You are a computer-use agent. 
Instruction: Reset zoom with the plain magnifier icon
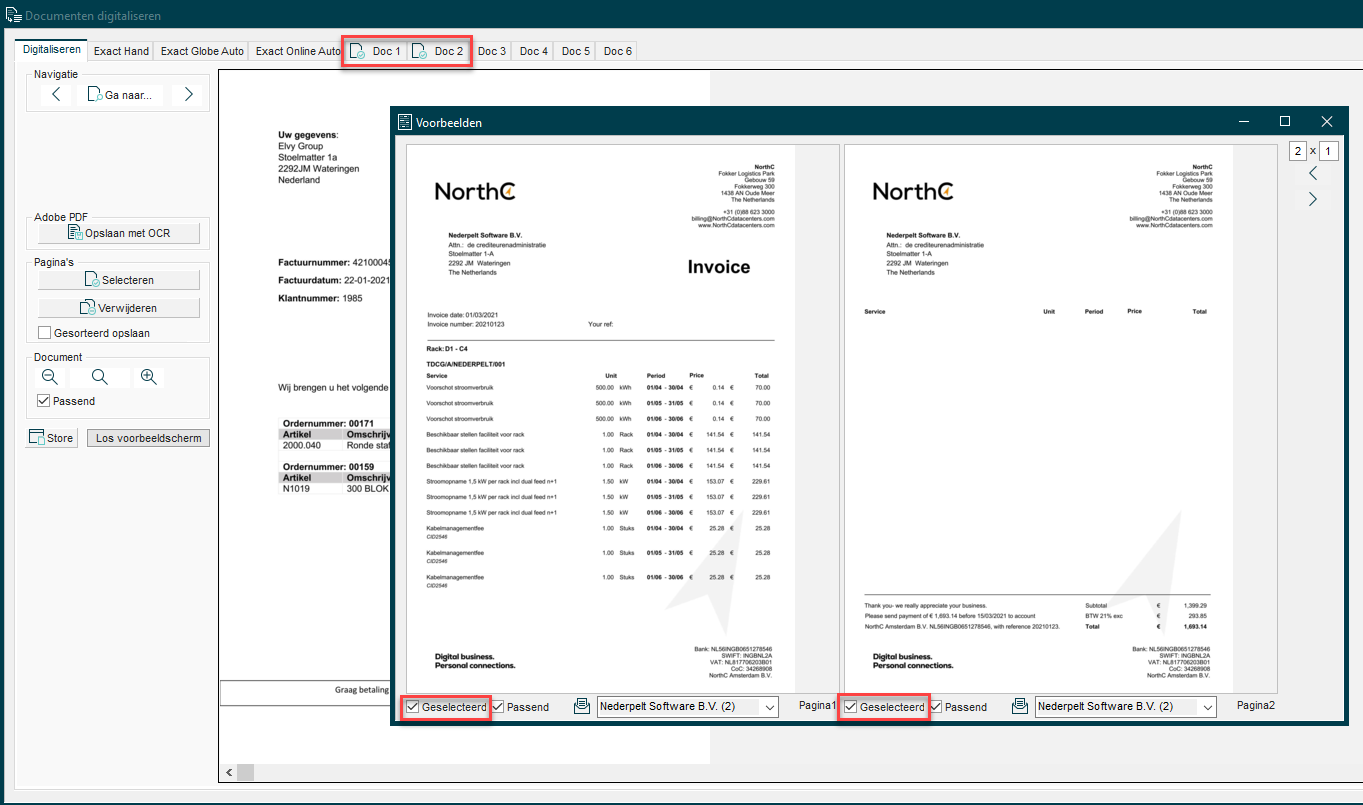pos(99,377)
